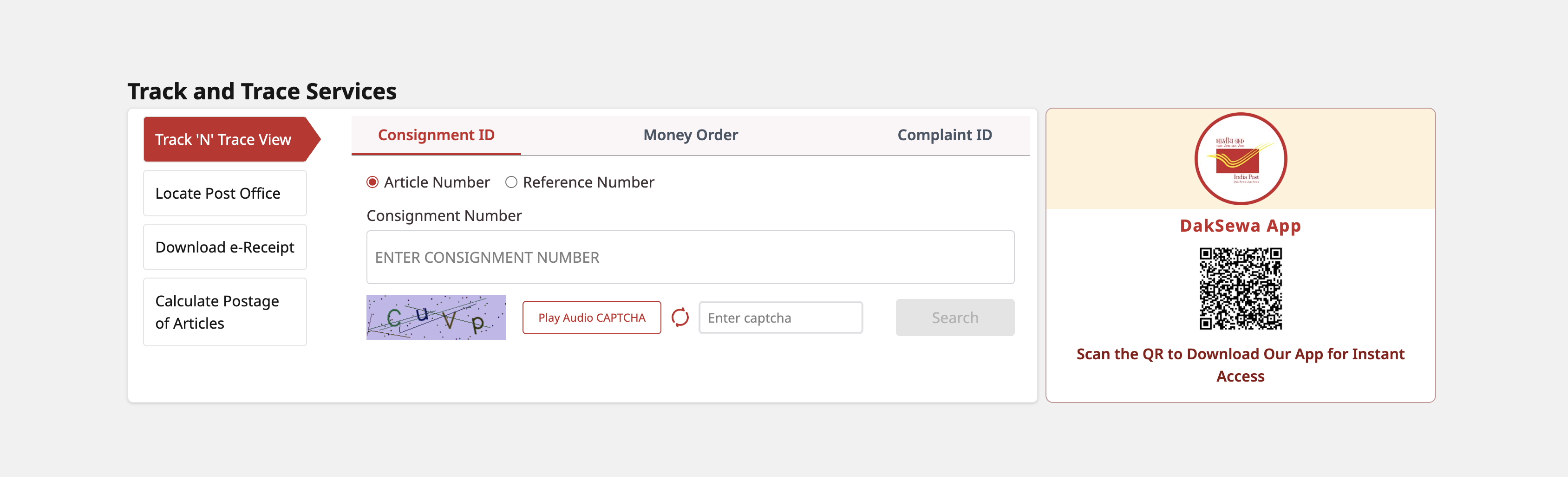This screenshot has height=480, width=1568.
Task: Click the captcha image
Action: [x=436, y=318]
